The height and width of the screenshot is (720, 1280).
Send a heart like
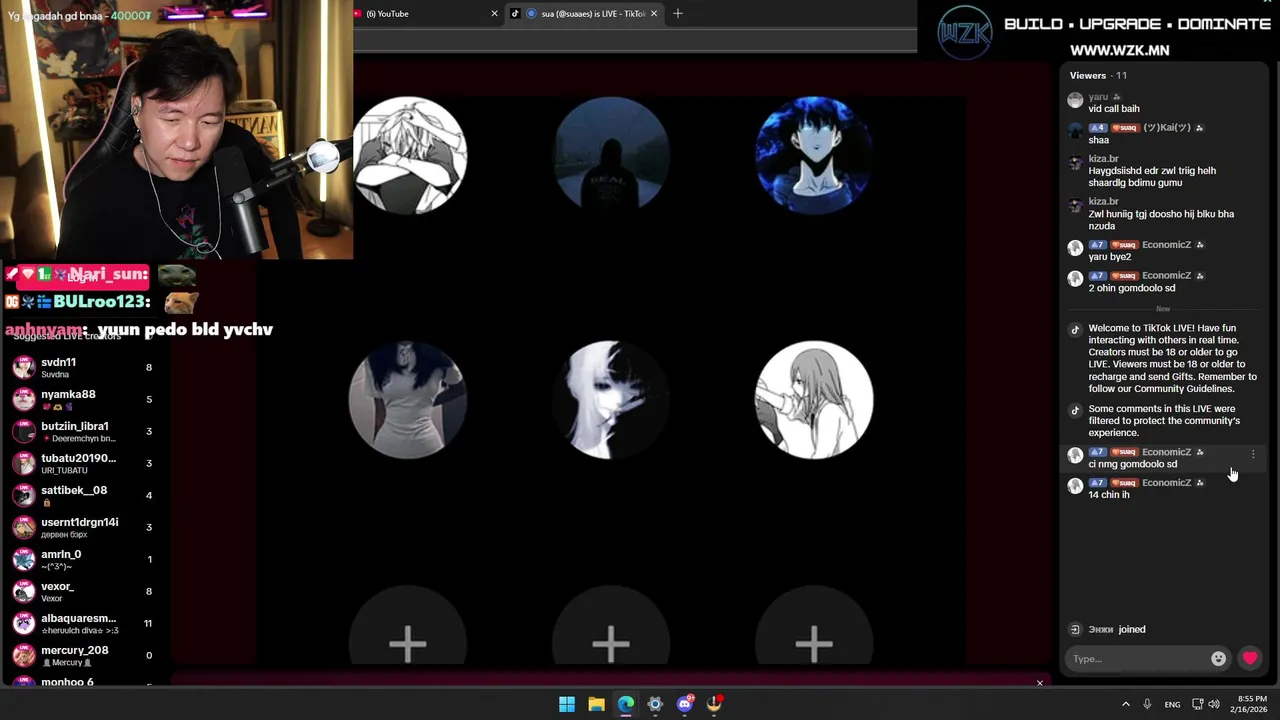pyautogui.click(x=1250, y=658)
